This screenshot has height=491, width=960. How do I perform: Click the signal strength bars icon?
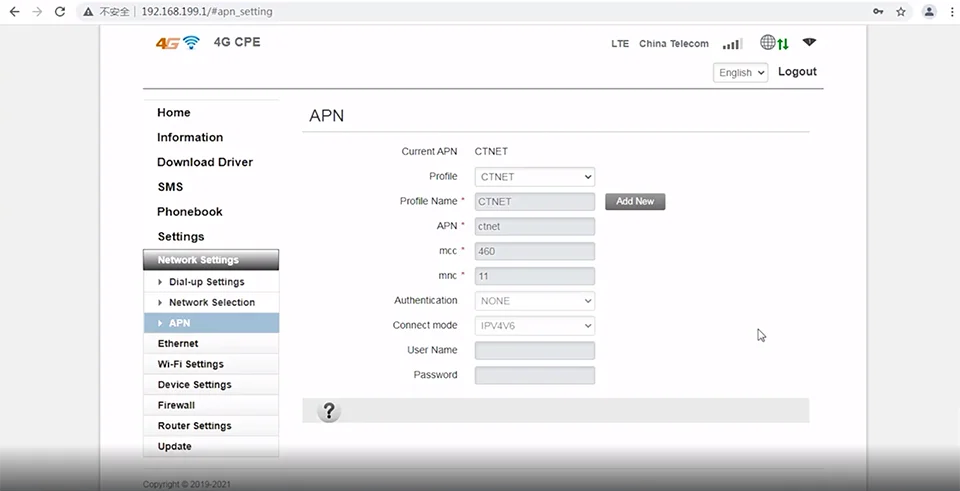tap(732, 44)
